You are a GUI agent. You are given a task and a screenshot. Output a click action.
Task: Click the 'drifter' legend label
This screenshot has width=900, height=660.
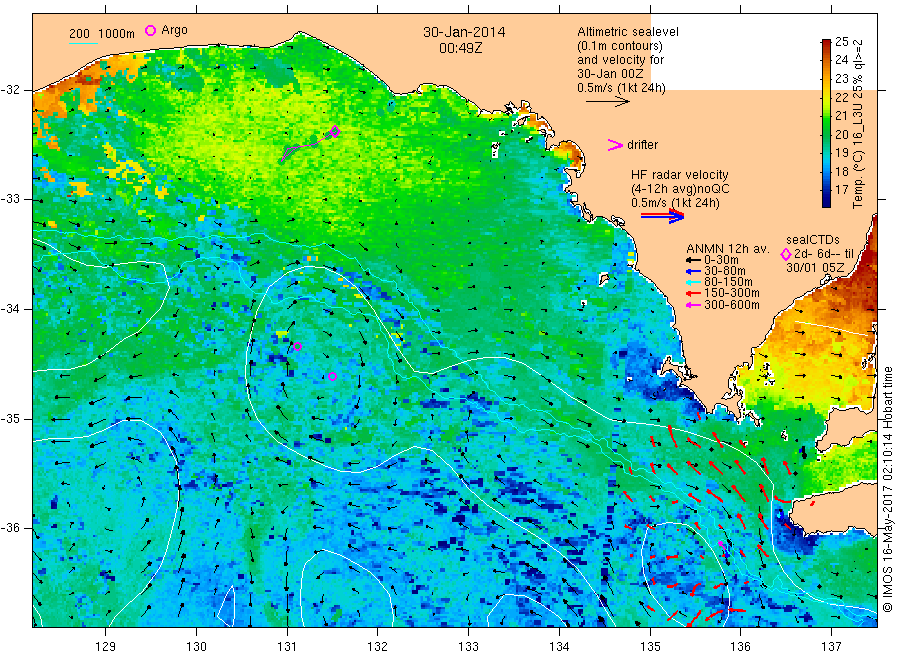click(x=642, y=145)
